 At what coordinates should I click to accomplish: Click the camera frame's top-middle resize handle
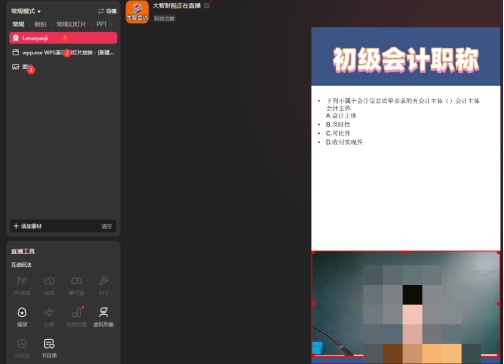(406, 252)
